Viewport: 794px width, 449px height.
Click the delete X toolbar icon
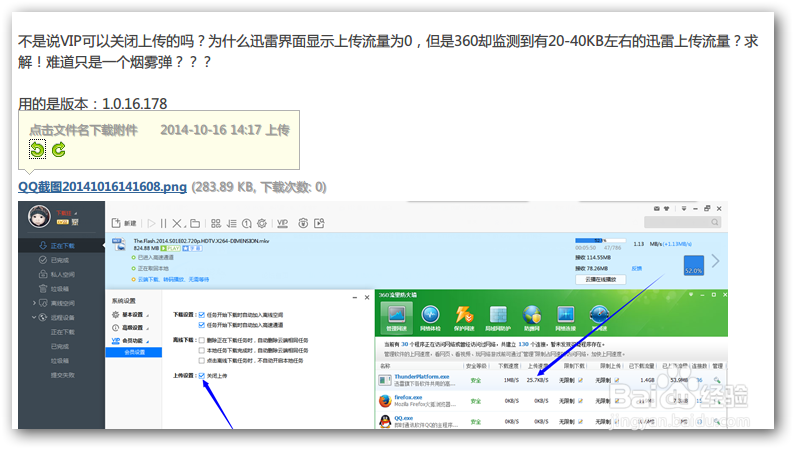click(177, 223)
